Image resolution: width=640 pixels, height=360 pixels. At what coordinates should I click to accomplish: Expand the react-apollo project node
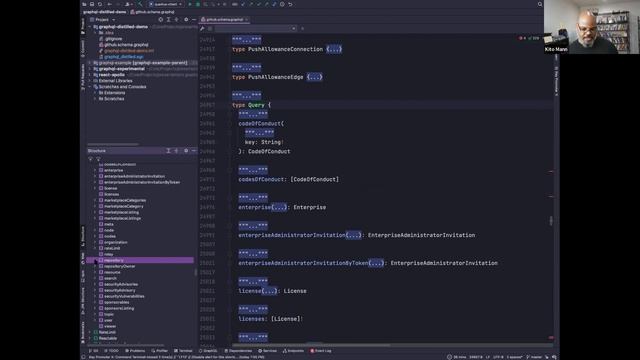pyautogui.click(x=90, y=75)
